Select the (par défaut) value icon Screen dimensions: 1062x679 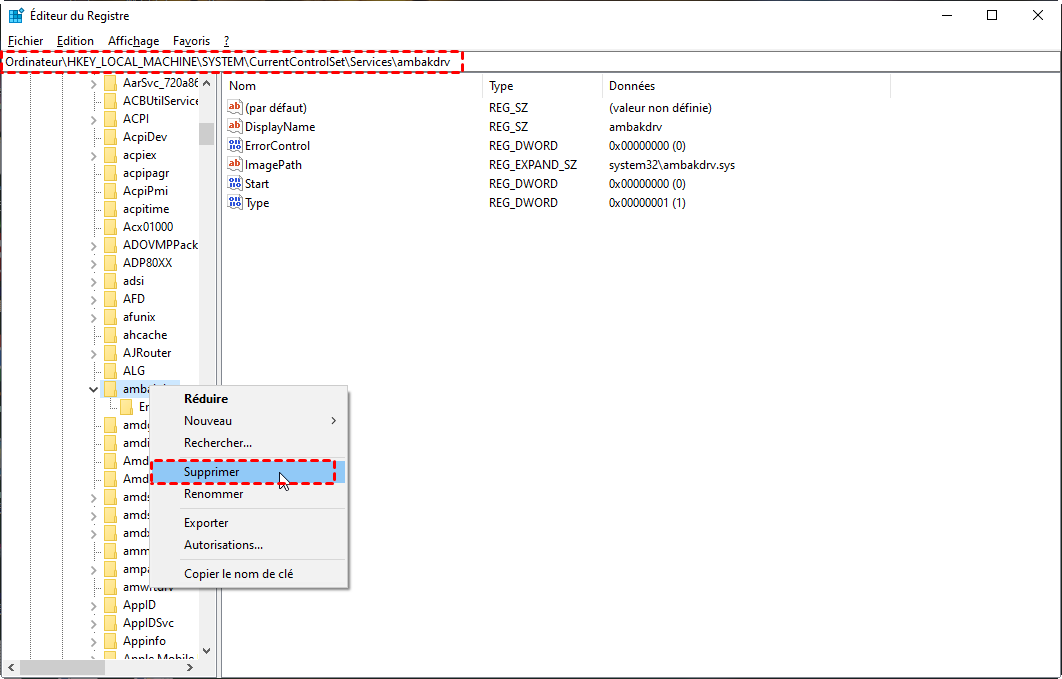click(x=234, y=108)
